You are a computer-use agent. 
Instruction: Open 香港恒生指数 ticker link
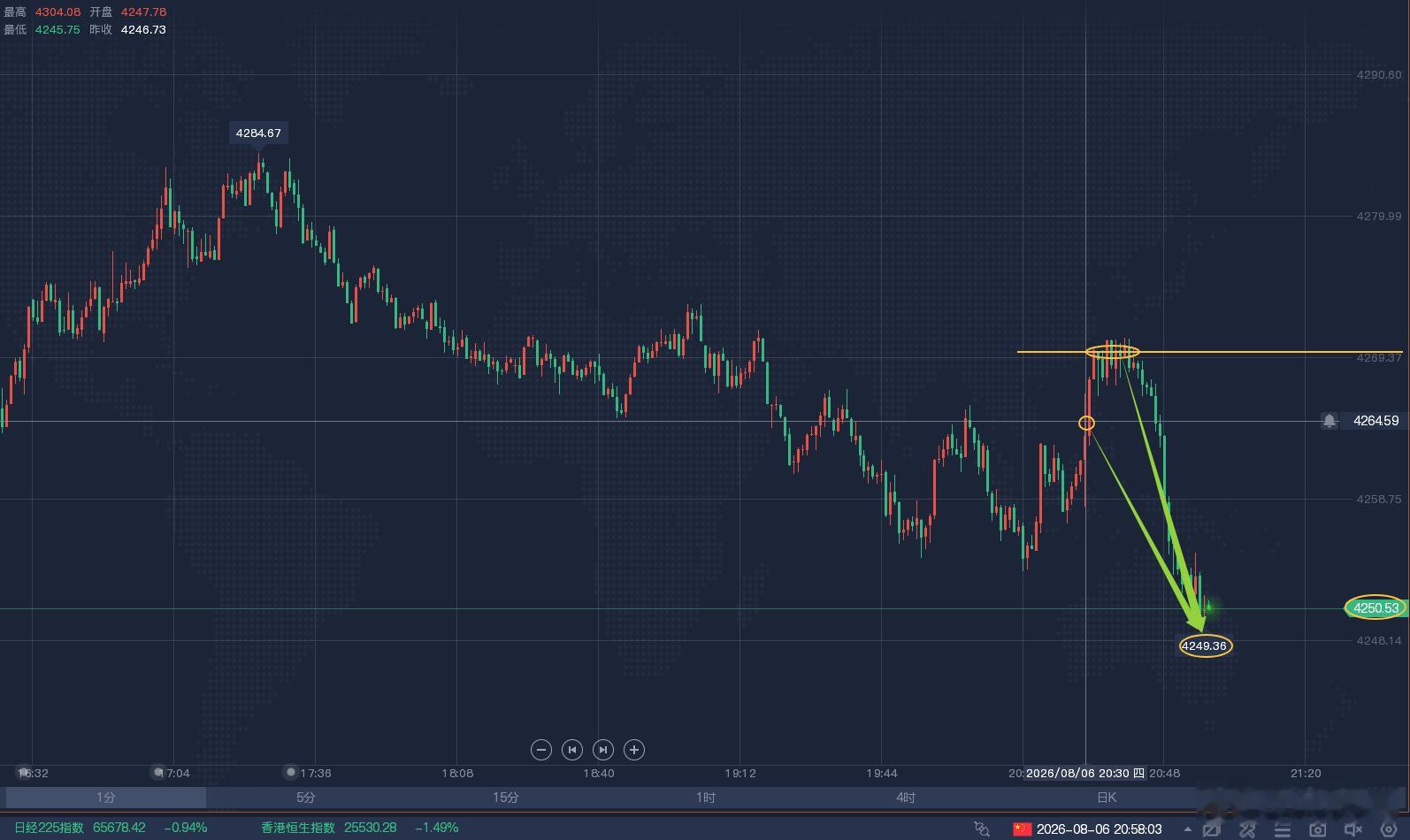coord(298,828)
